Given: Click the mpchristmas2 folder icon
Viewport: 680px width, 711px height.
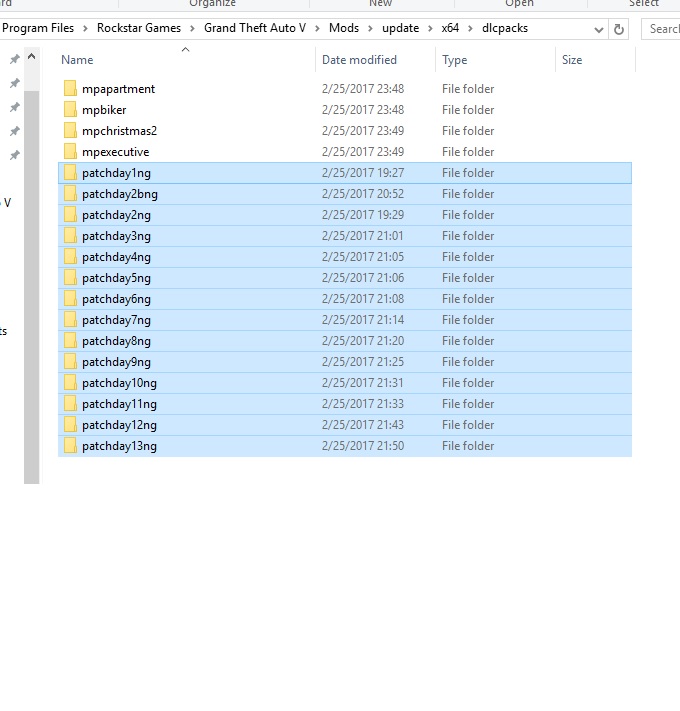Looking at the screenshot, I should pyautogui.click(x=70, y=130).
